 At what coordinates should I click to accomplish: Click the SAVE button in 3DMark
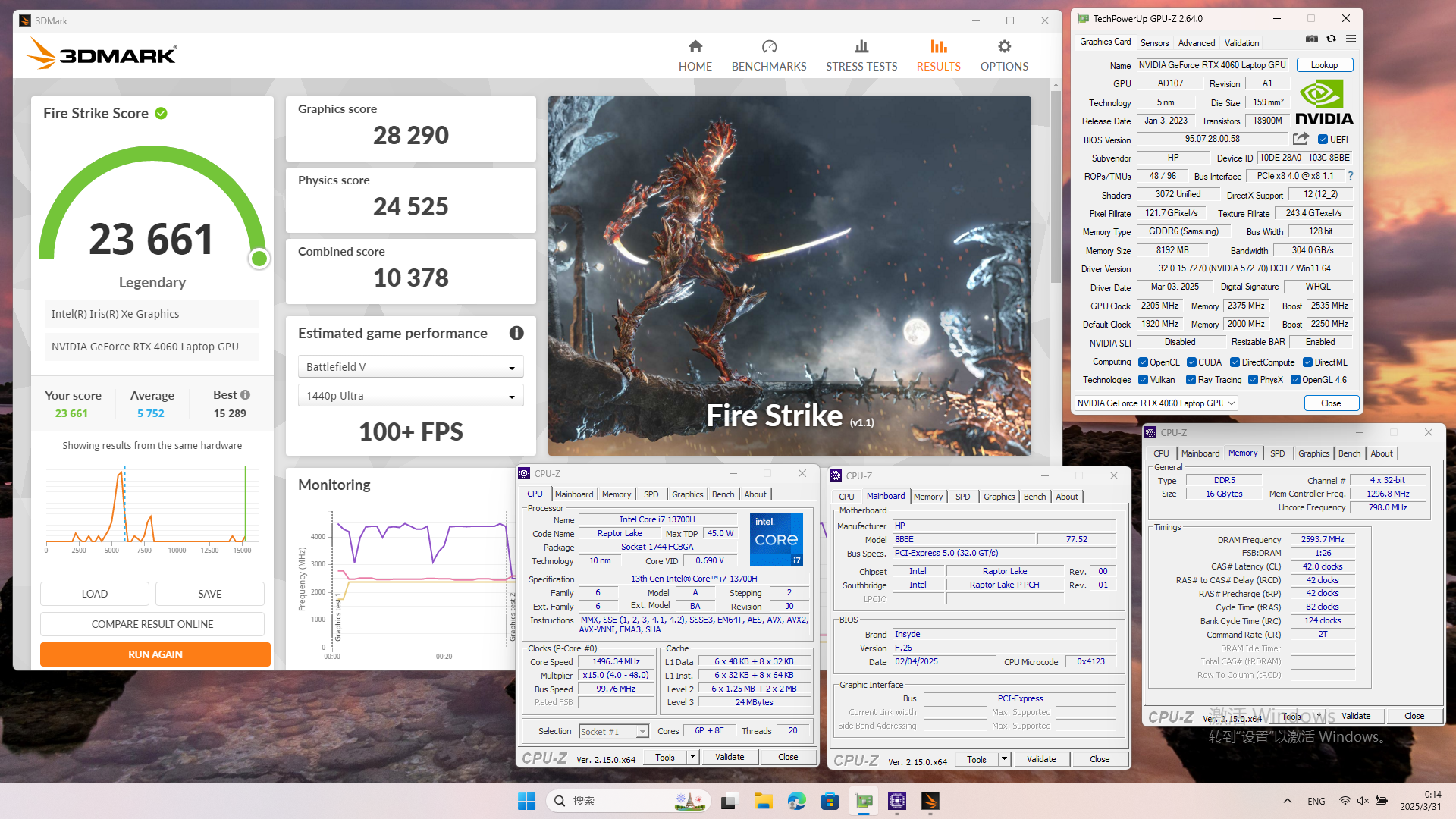coord(210,594)
